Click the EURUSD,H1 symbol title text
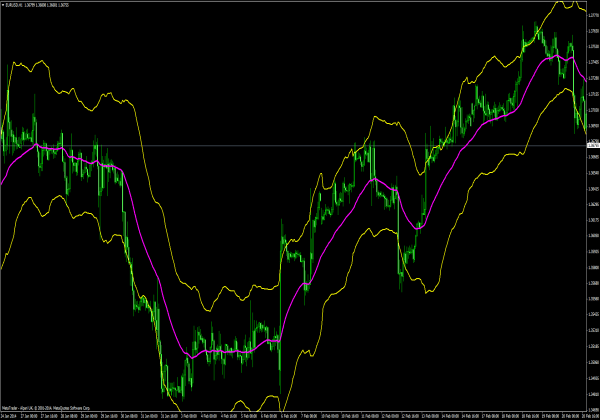The width and height of the screenshot is (600, 420). (18, 4)
